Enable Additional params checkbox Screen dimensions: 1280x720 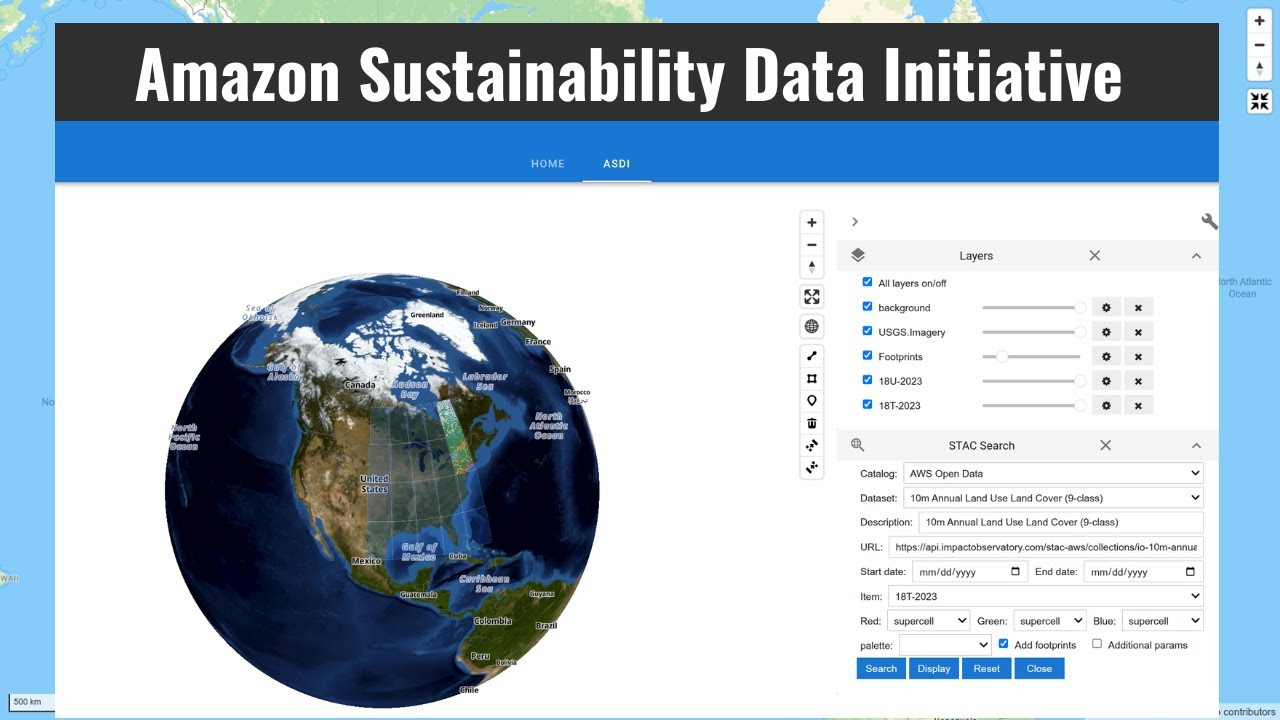point(1097,644)
